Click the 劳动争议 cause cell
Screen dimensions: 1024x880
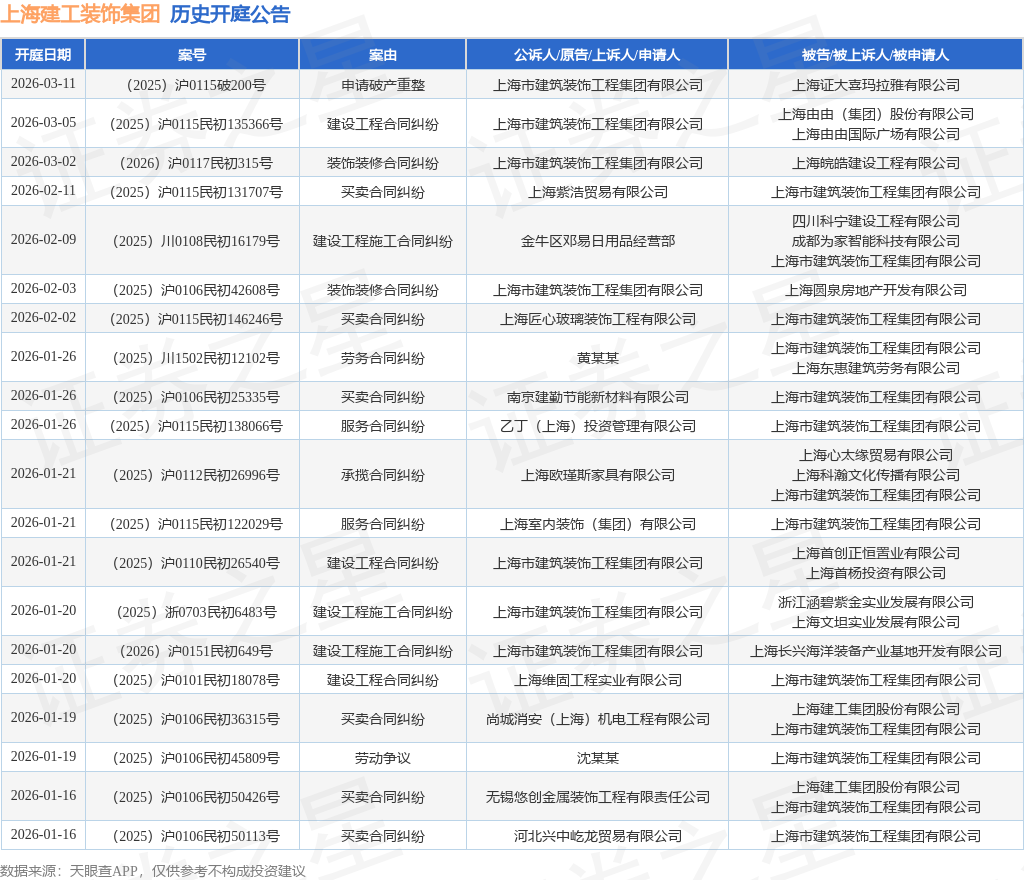click(383, 758)
